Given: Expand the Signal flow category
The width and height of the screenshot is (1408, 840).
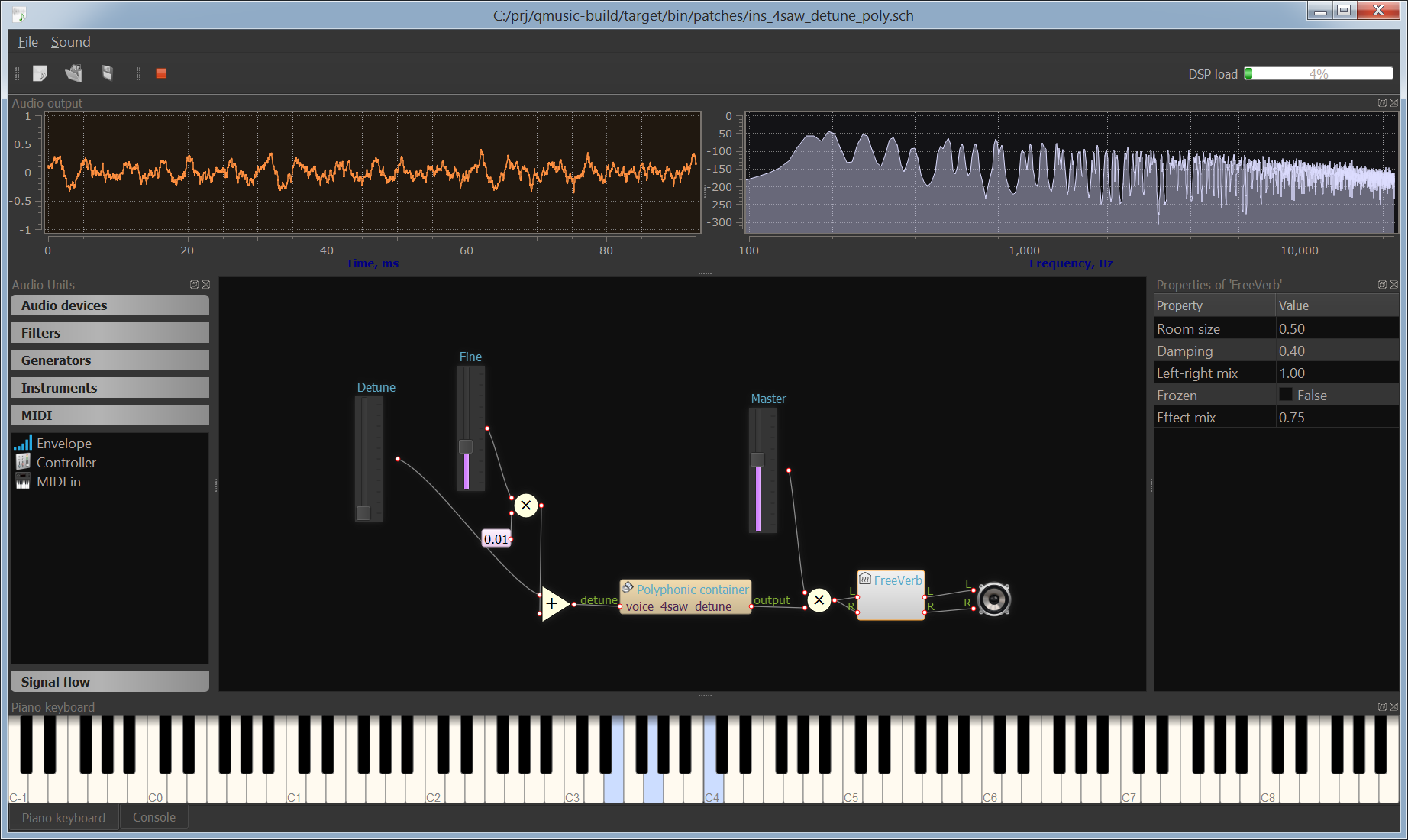Looking at the screenshot, I should [x=110, y=682].
